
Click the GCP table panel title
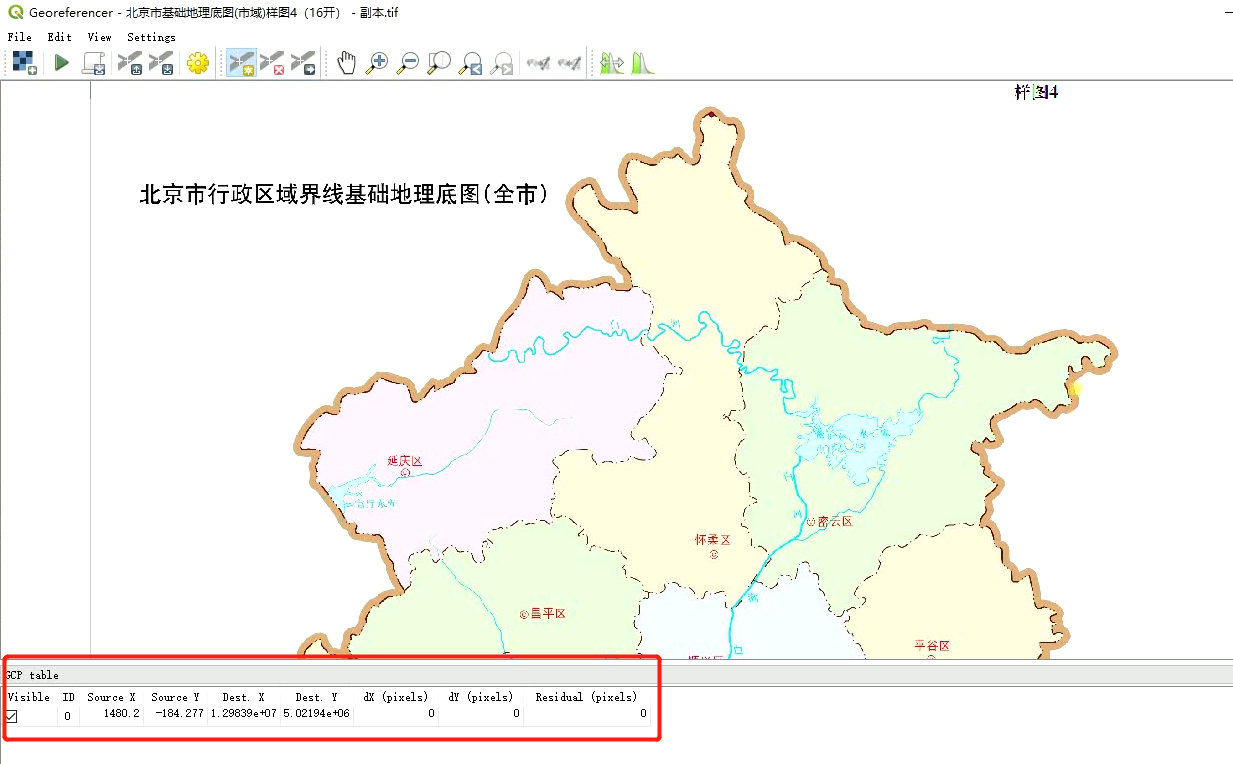pyautogui.click(x=31, y=675)
